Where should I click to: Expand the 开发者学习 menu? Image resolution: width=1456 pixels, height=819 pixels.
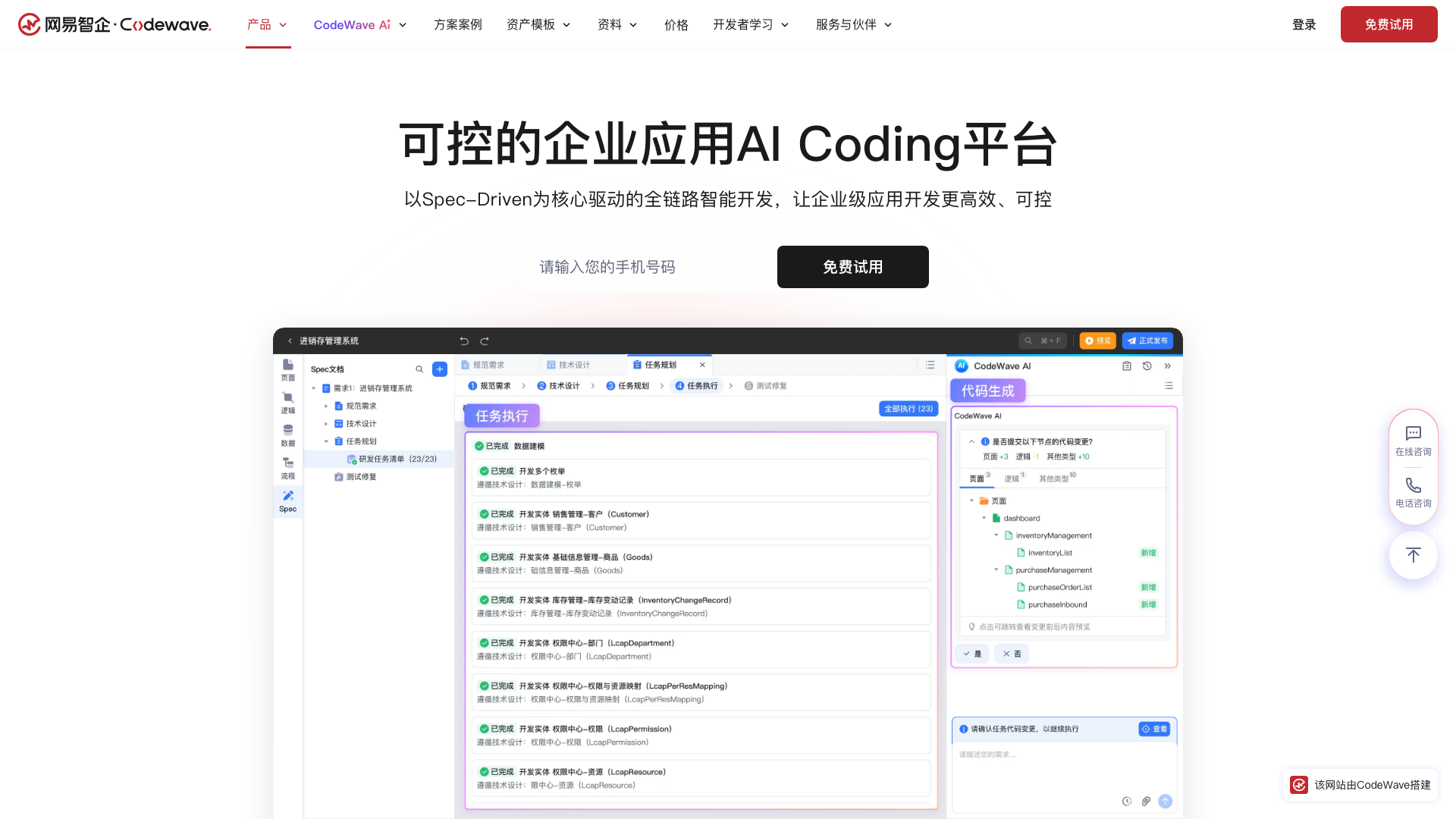coord(751,25)
